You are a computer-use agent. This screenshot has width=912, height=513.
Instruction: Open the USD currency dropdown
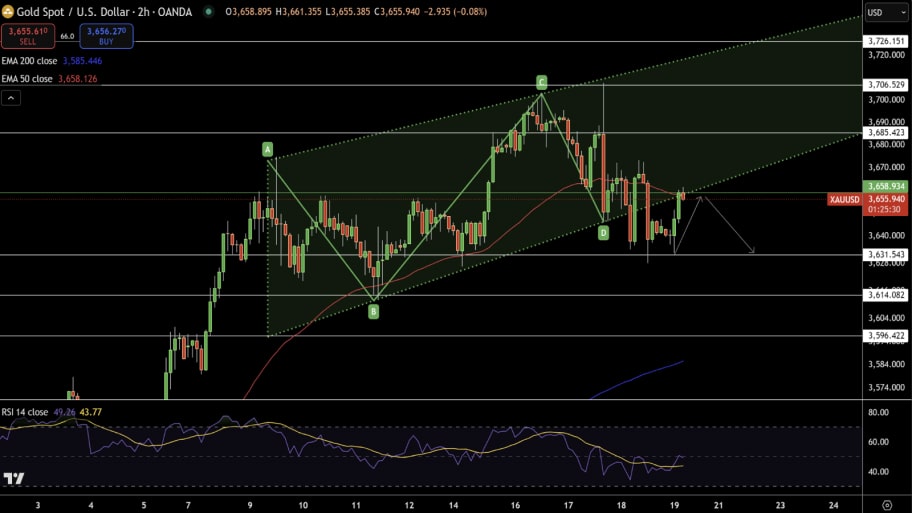pyautogui.click(x=886, y=12)
